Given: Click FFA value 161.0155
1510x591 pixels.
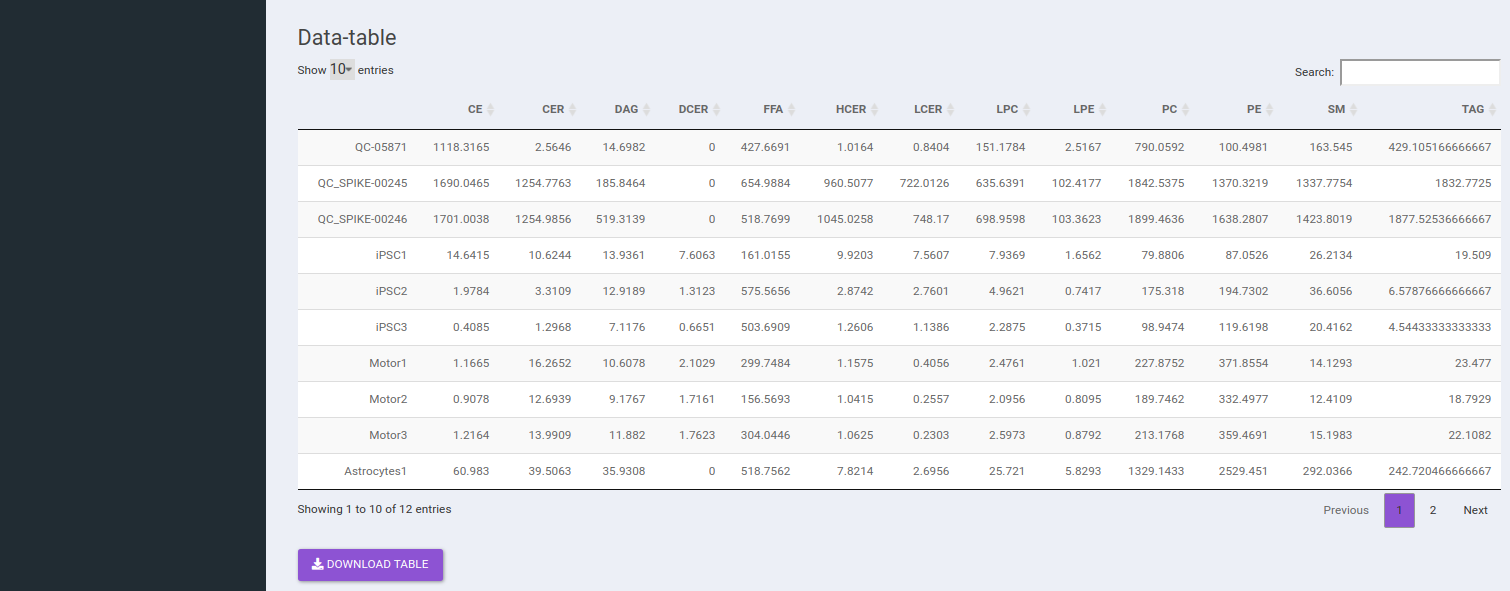Looking at the screenshot, I should coord(764,255).
